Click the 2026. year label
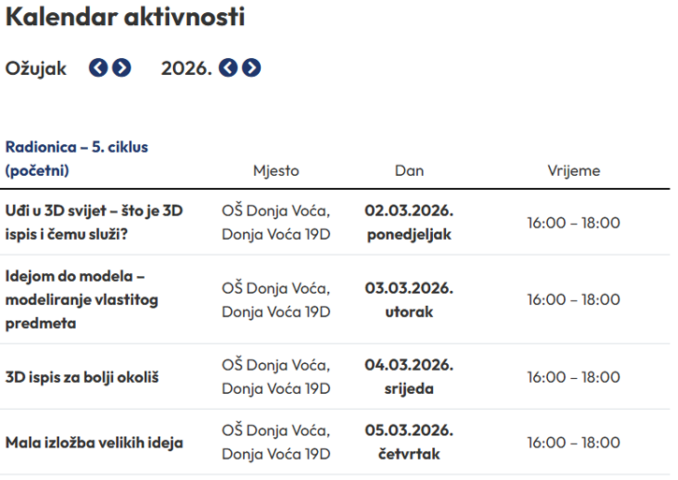678x480 pixels. 186,69
